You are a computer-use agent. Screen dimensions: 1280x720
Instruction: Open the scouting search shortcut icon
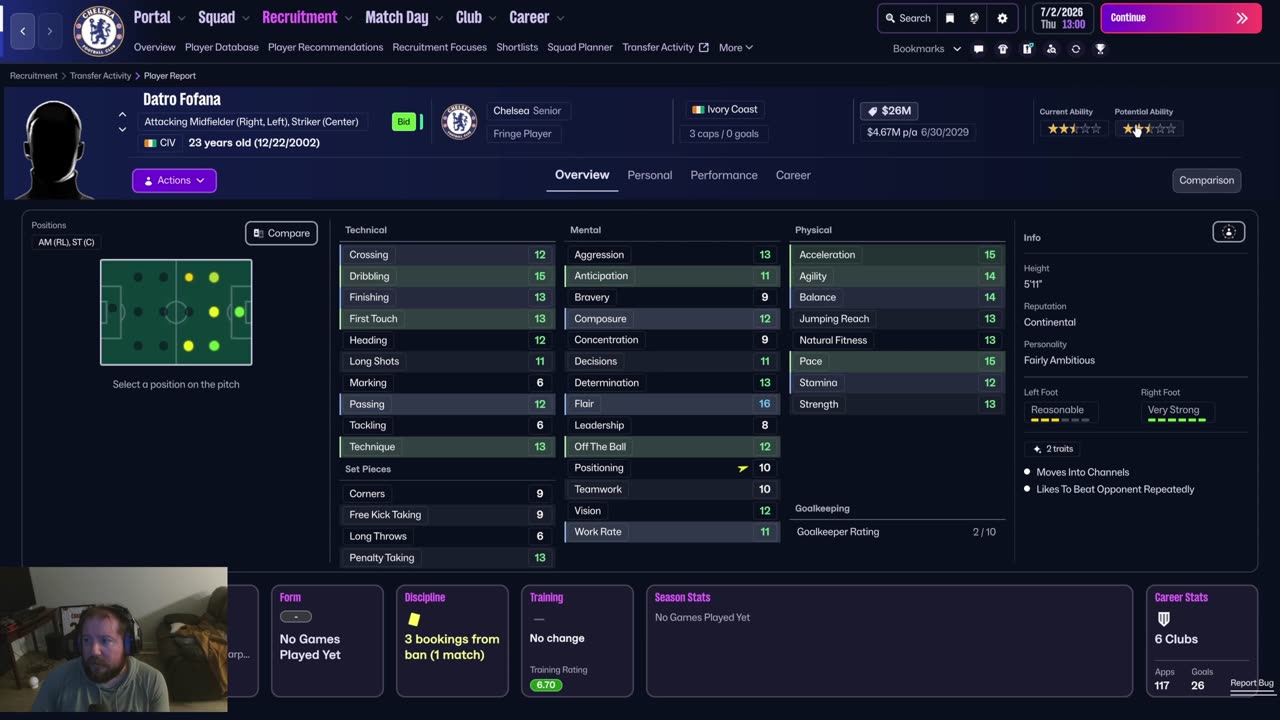point(1051,49)
